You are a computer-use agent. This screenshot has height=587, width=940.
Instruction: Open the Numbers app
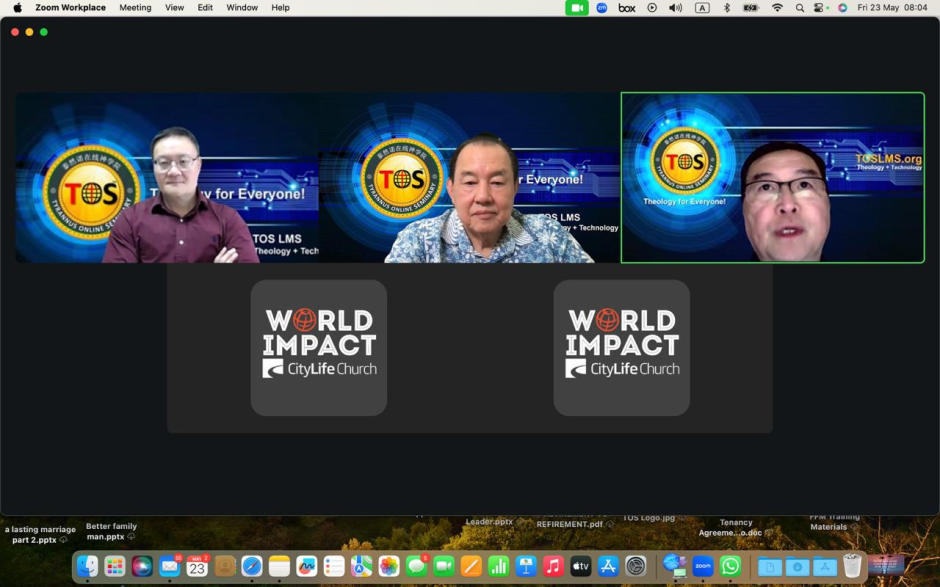tap(498, 566)
